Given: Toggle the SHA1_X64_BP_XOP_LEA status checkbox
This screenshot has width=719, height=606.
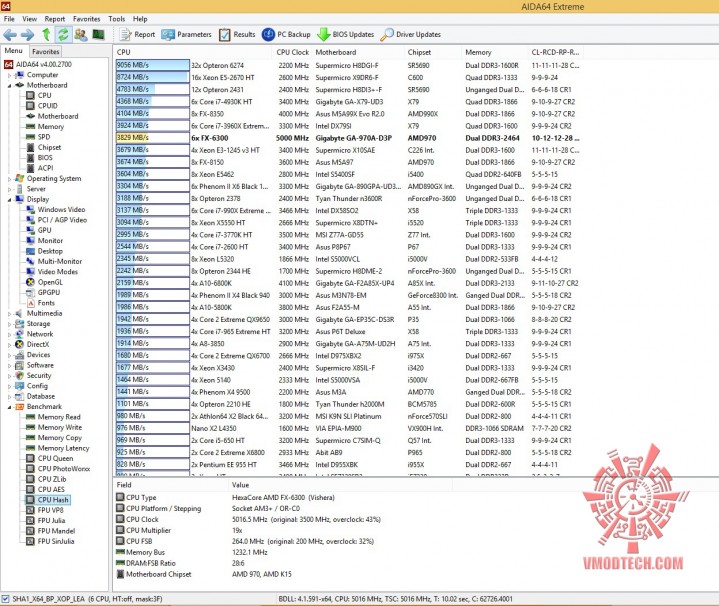Looking at the screenshot, I should 6,599.
